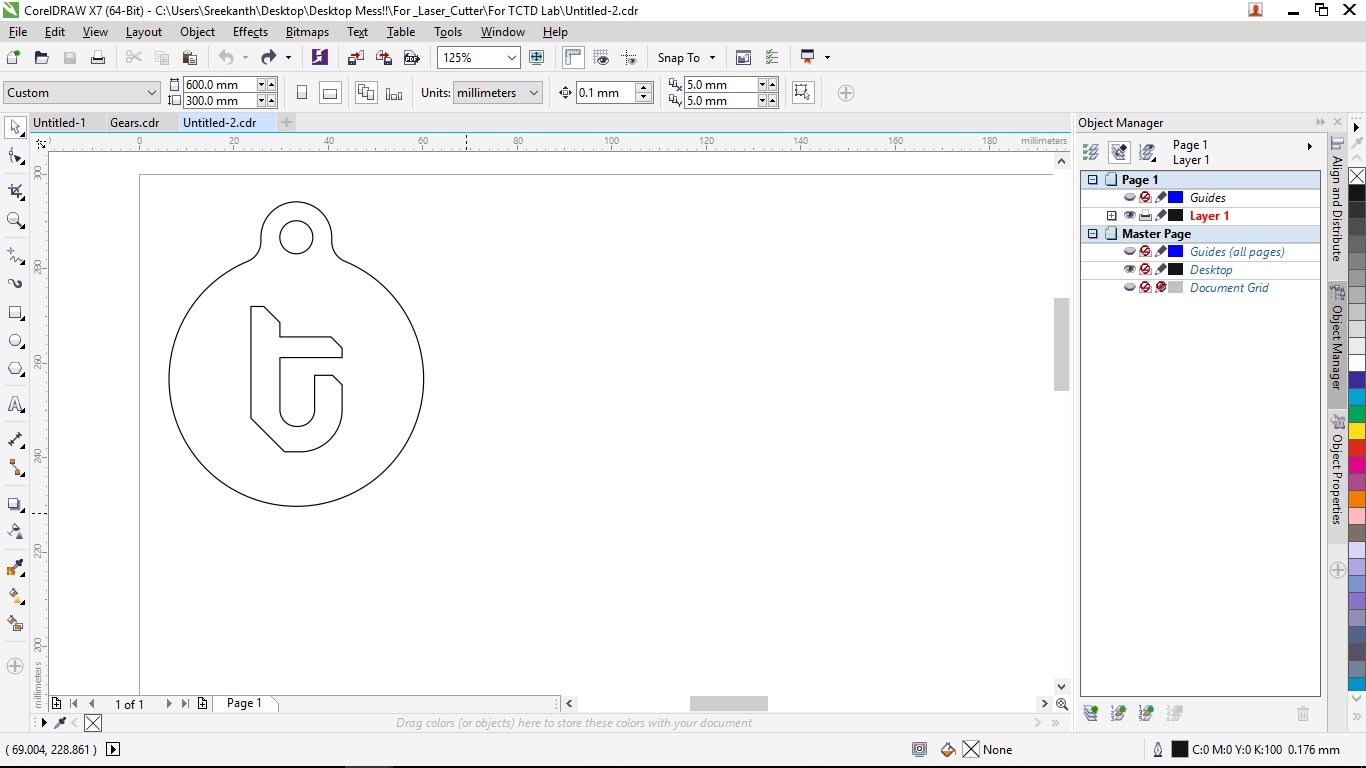Click New Layer icon in Object Manager
This screenshot has height=768, width=1366.
(1091, 713)
